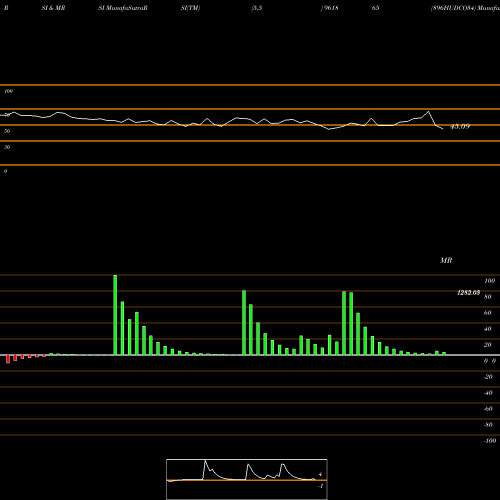The width and height of the screenshot is (500, 500).
Task: Click the '(5,5' parameter text
Action: (257, 8)
